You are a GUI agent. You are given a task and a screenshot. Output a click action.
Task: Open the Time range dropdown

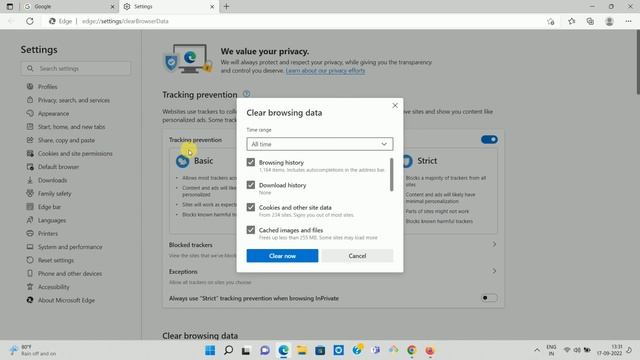(320, 144)
